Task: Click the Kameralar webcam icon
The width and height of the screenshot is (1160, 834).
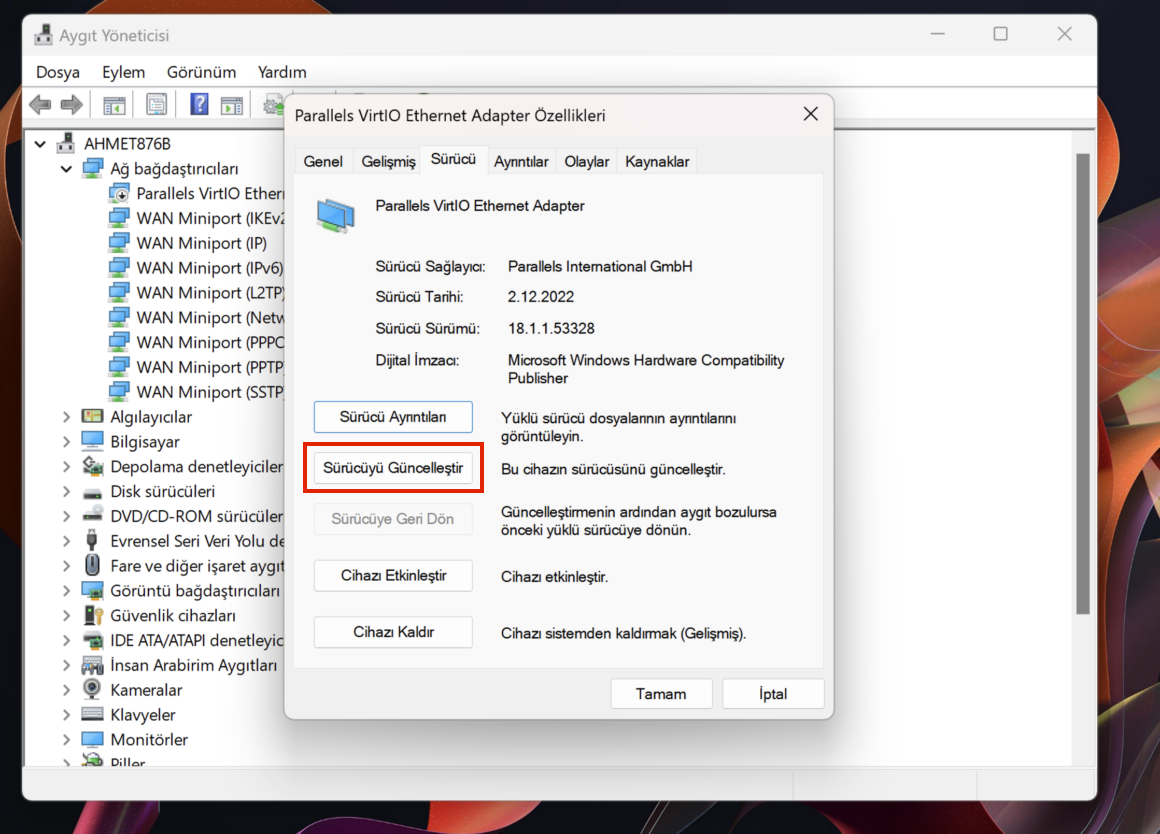Action: [x=92, y=689]
